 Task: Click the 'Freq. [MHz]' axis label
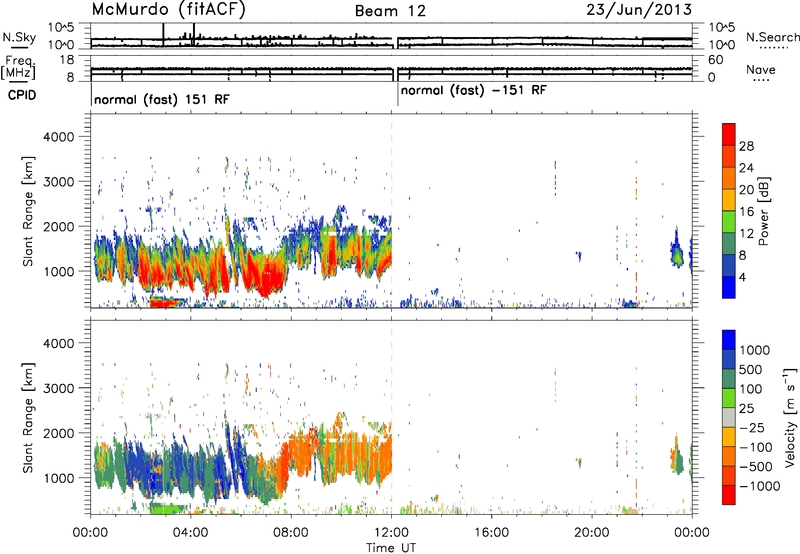click(19, 68)
